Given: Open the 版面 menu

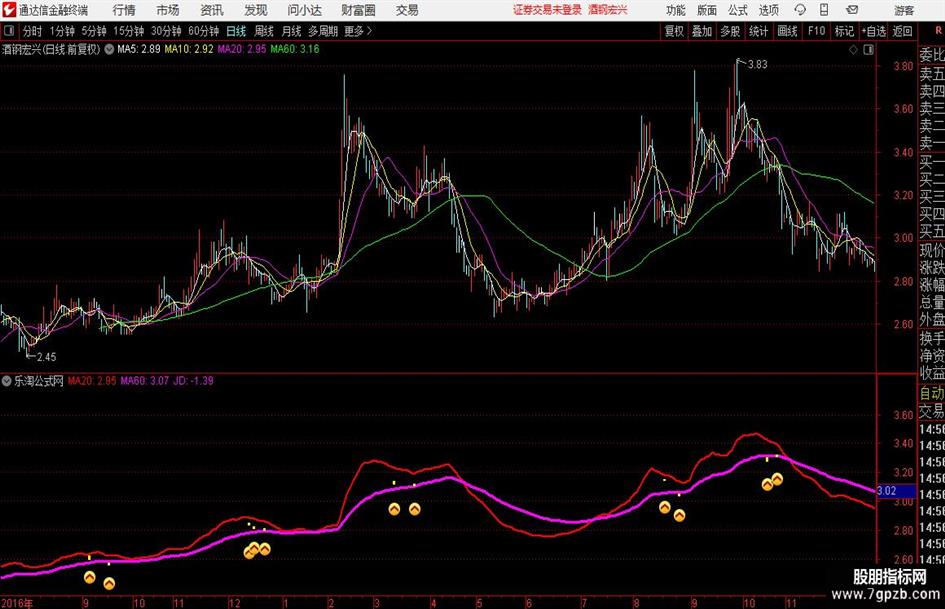Looking at the screenshot, I should tap(706, 10).
